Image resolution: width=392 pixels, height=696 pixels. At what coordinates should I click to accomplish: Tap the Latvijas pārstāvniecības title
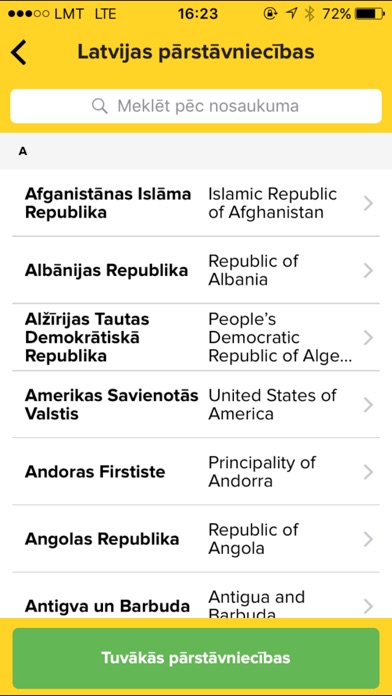coord(196,52)
